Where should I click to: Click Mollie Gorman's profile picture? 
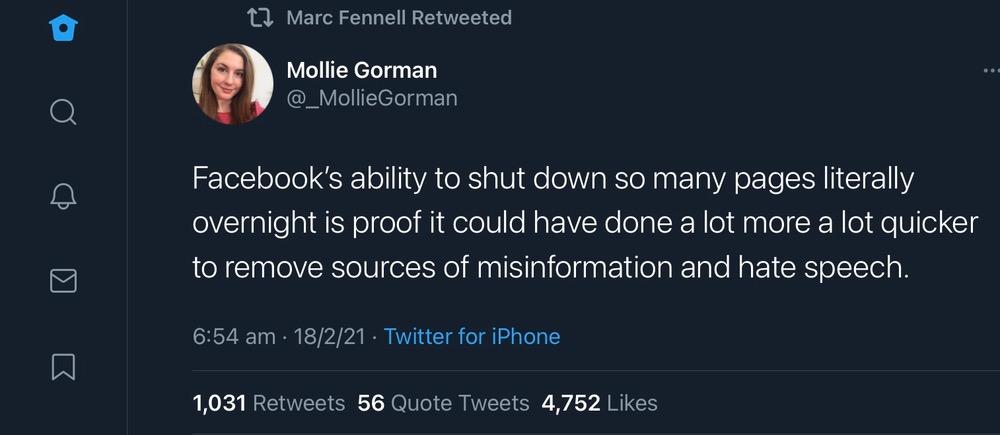232,84
